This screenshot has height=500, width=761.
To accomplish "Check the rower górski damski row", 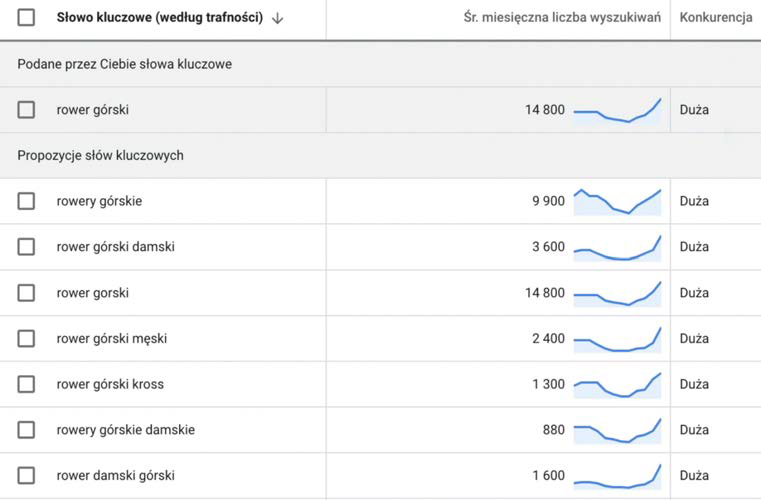I will [26, 247].
